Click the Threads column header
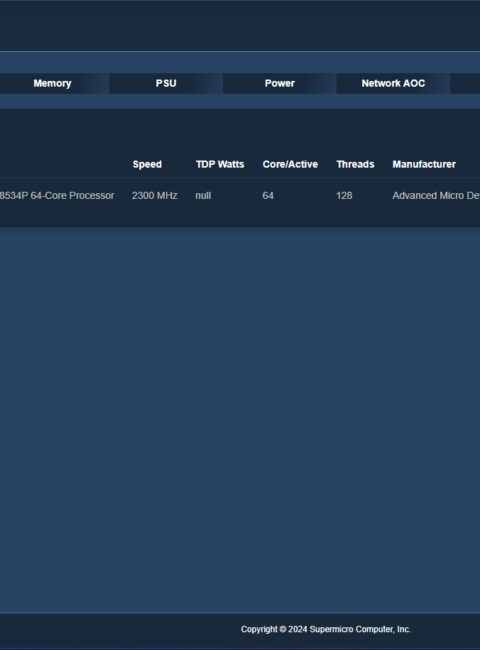 tap(355, 165)
